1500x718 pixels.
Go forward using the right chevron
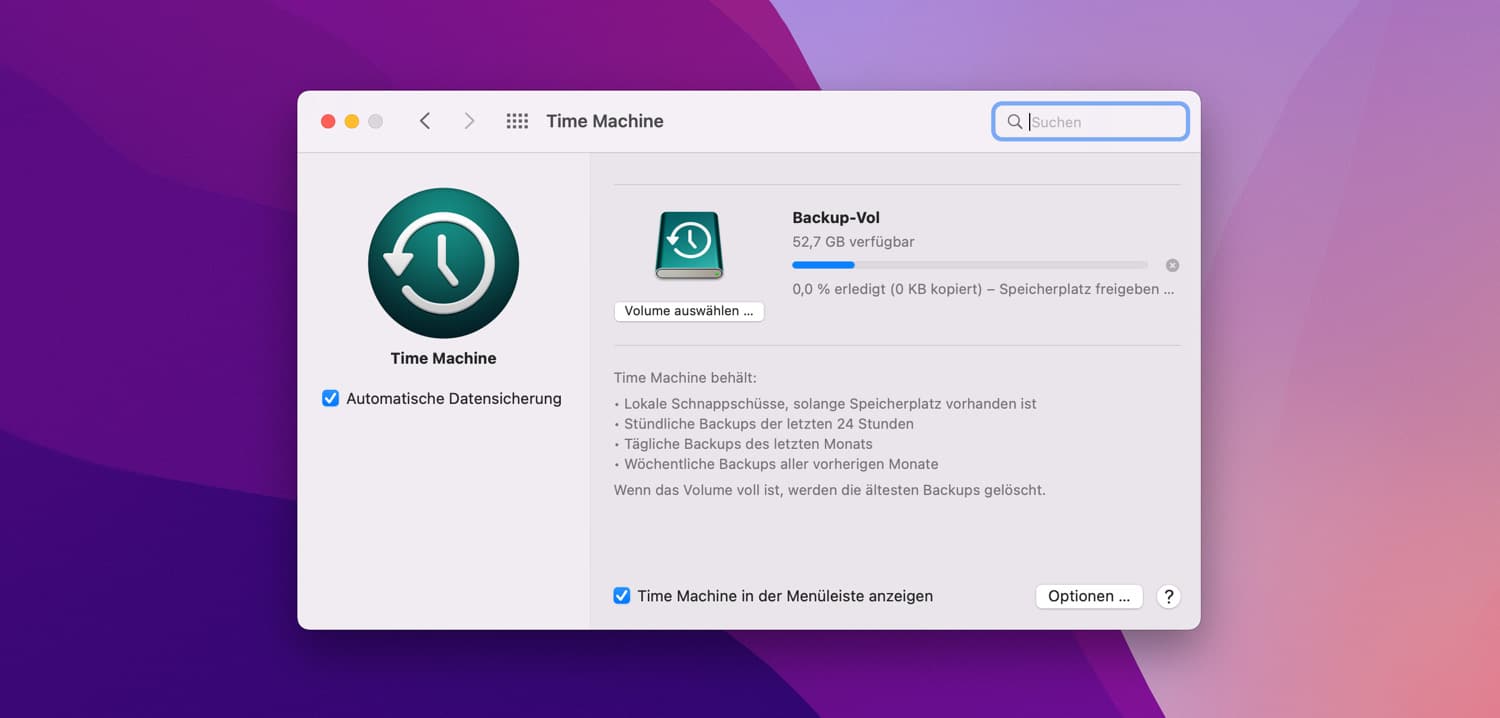tap(469, 121)
